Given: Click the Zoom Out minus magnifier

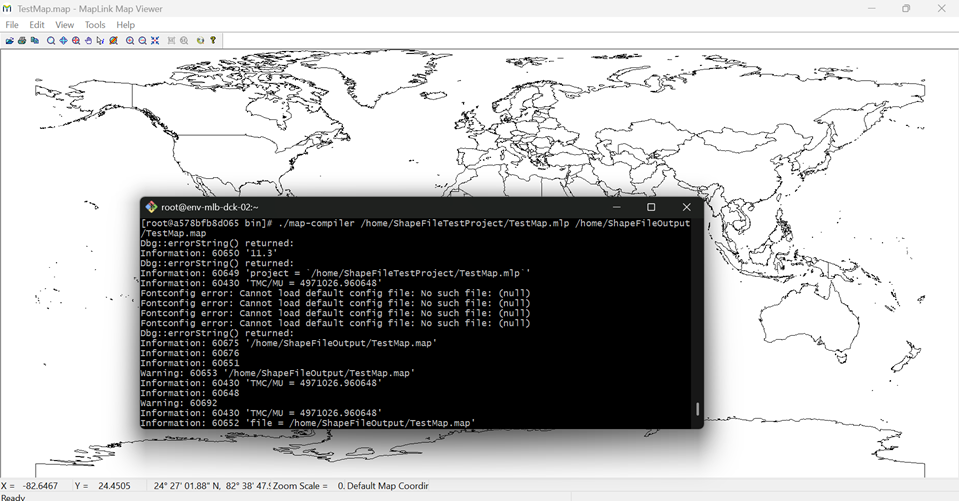Looking at the screenshot, I should [x=143, y=40].
